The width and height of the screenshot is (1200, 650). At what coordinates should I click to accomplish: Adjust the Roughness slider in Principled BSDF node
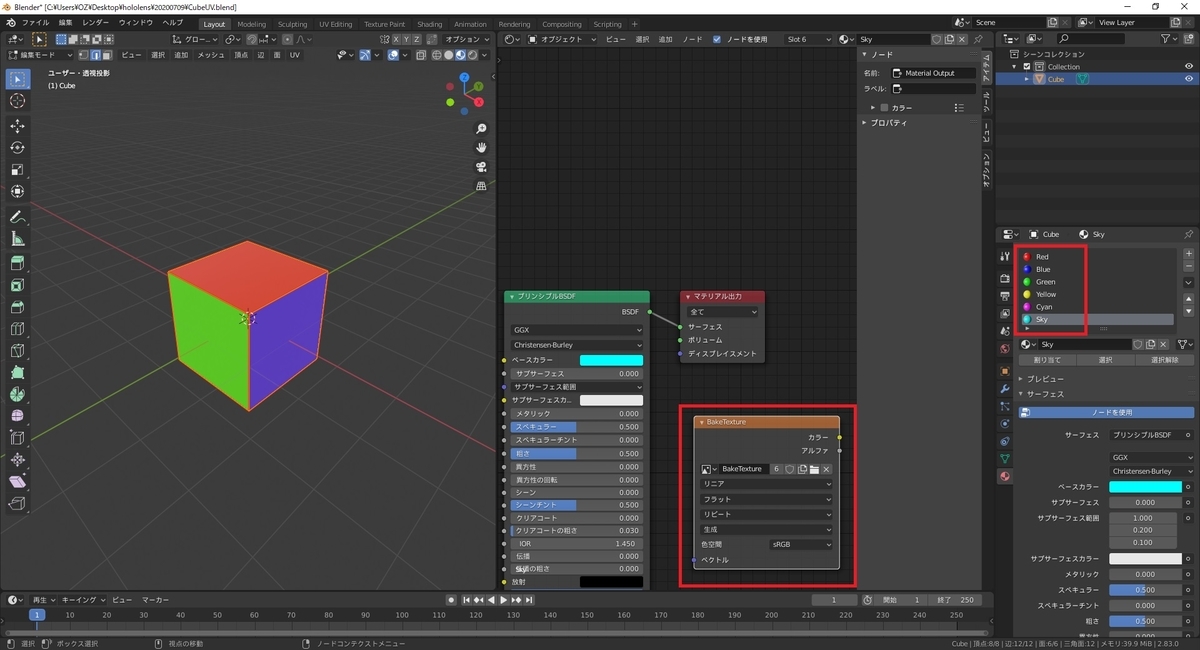(577, 453)
